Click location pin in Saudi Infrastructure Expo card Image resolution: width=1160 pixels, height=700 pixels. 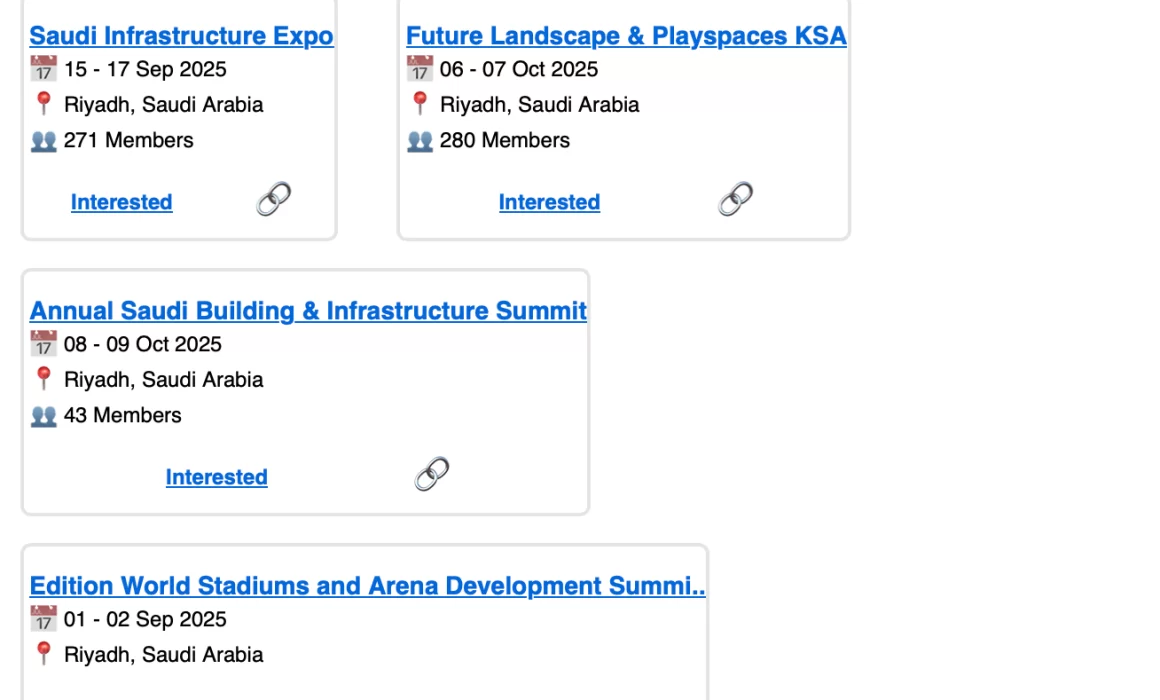[x=43, y=104]
